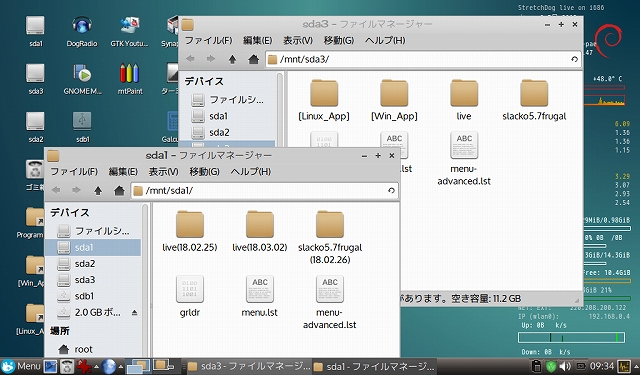Open the Edit (編集) menu in sda1 window
The image size is (640, 375).
click(123, 172)
